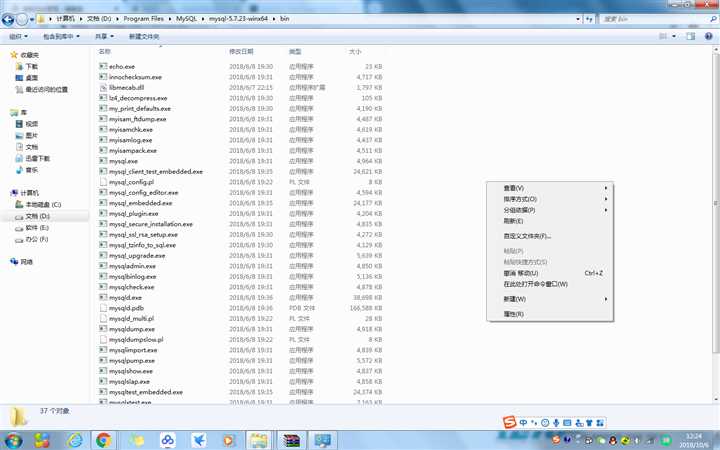Open the Help question mark icon

(709, 36)
